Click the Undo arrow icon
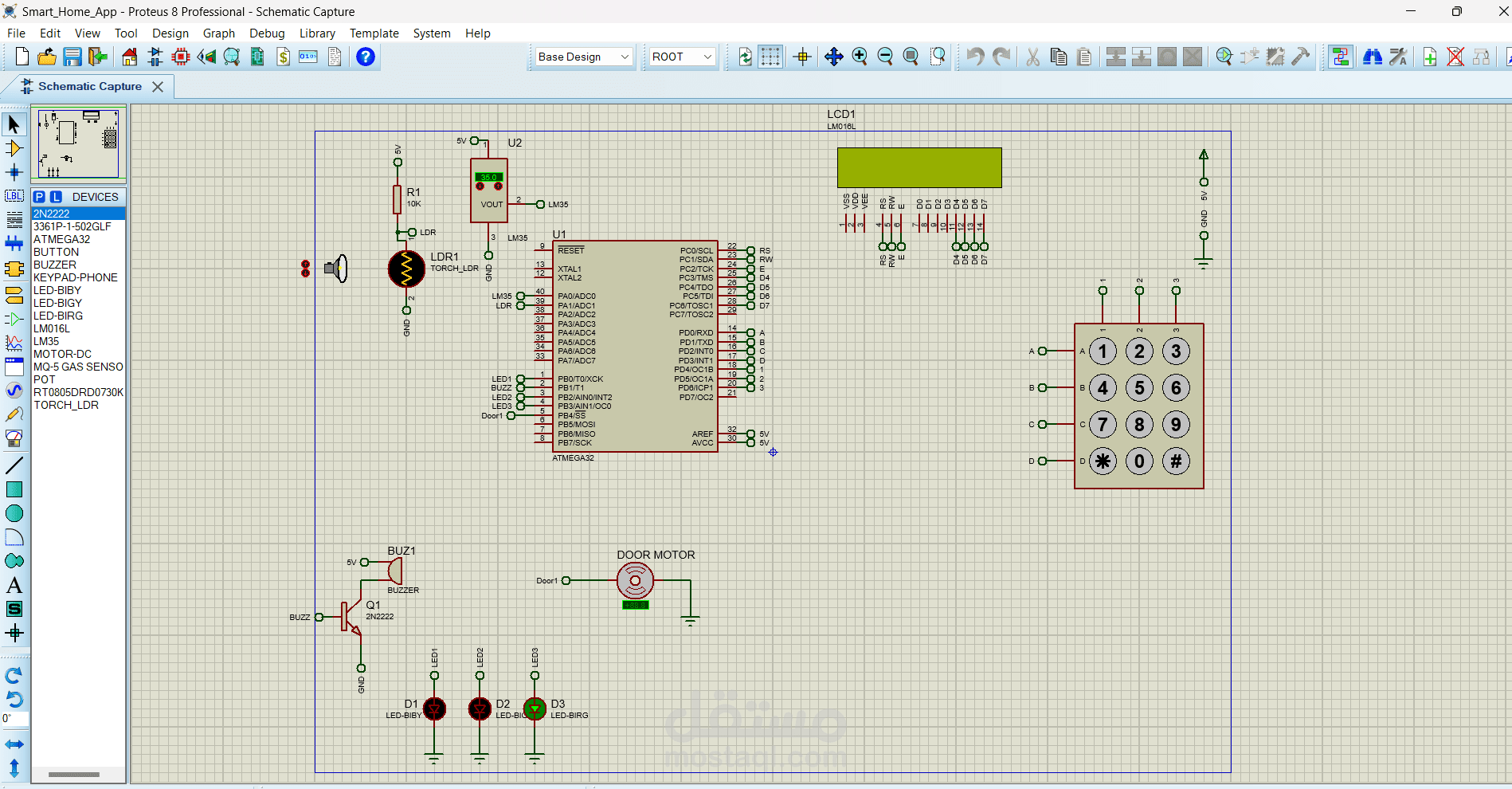 click(x=975, y=57)
